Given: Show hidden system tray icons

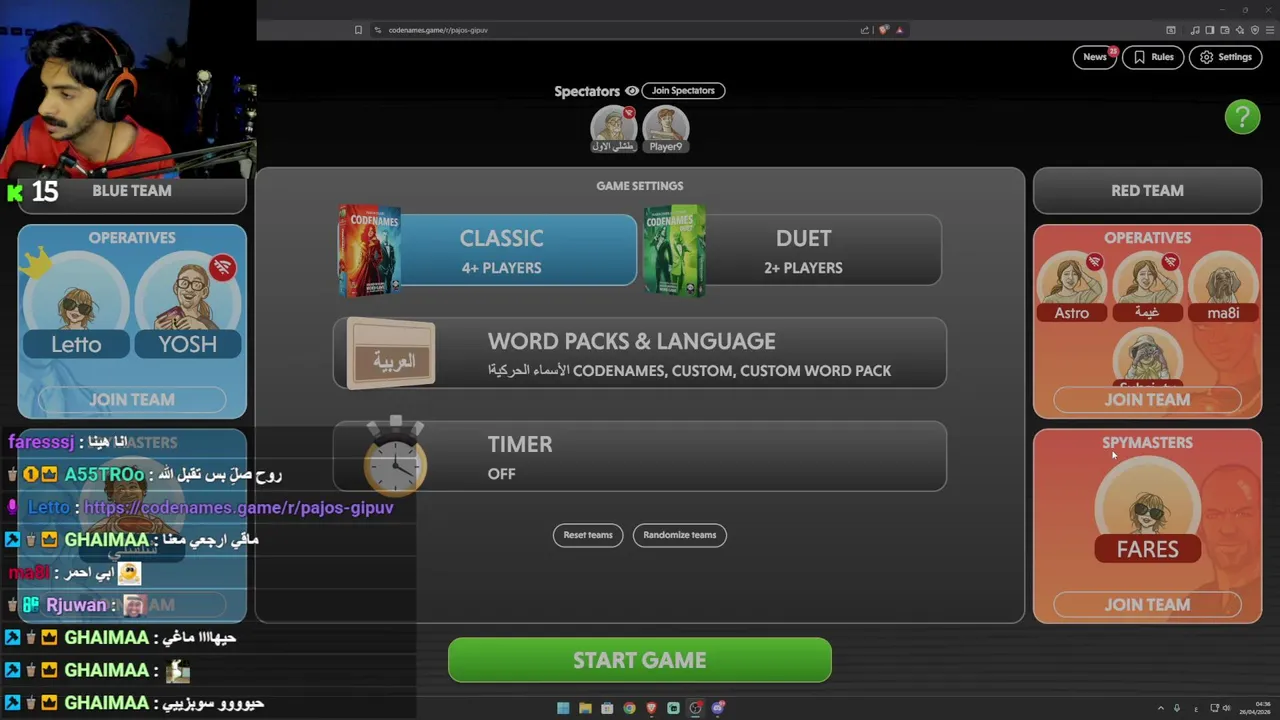Looking at the screenshot, I should pos(1160,708).
